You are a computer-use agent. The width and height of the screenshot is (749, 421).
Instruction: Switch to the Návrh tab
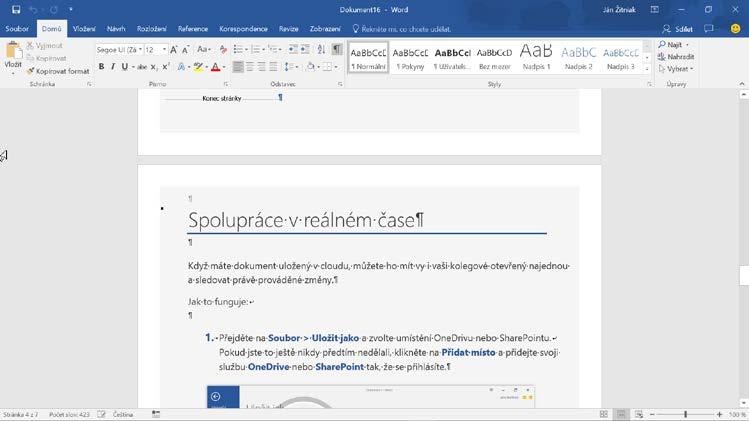(x=116, y=29)
